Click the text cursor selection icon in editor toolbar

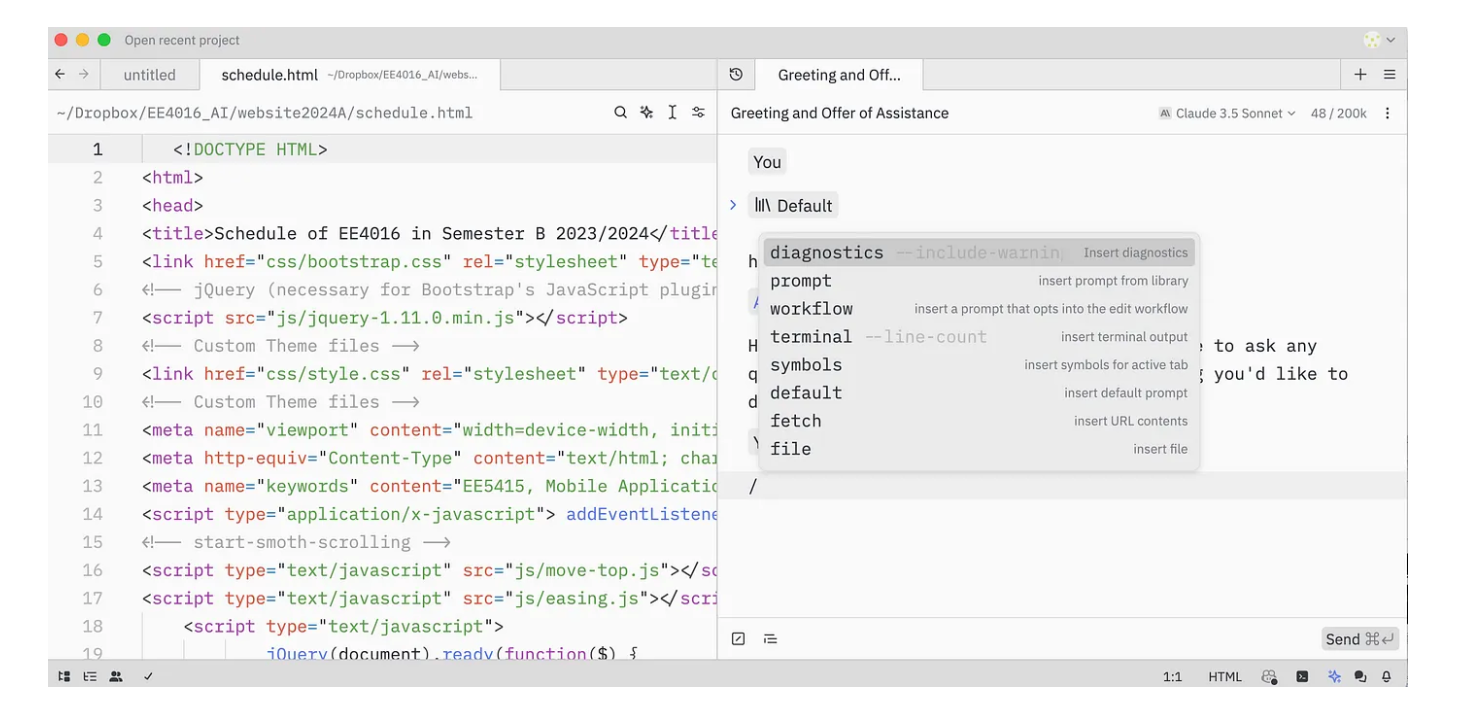672,113
